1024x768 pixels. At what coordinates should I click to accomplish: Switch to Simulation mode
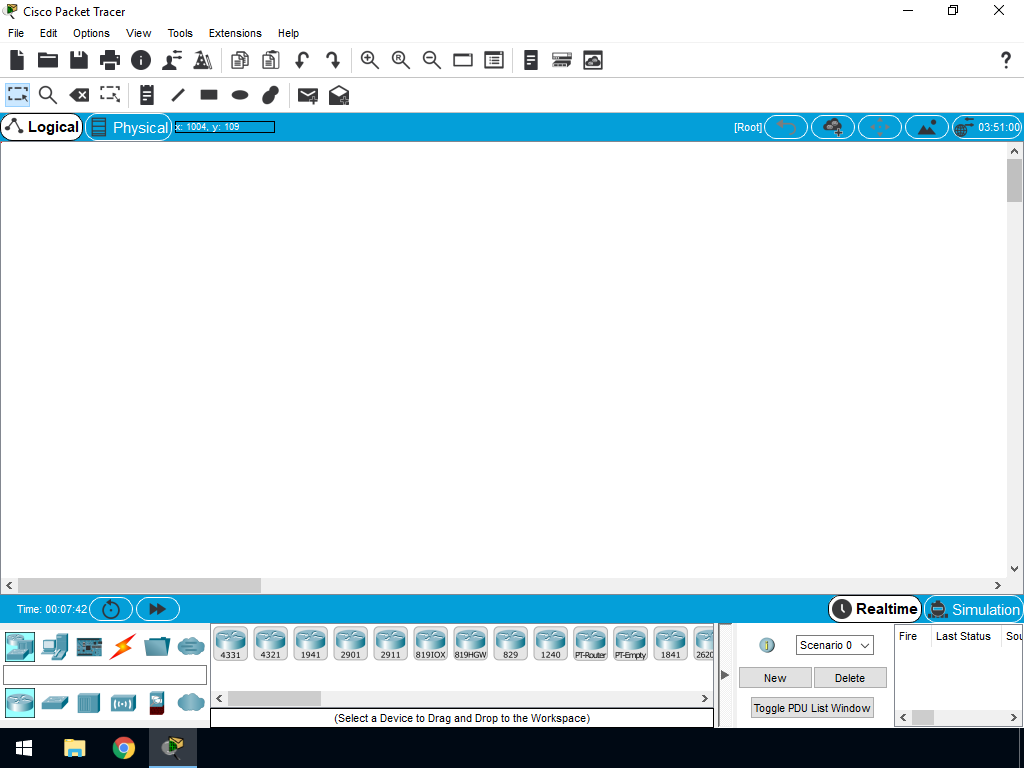point(973,609)
